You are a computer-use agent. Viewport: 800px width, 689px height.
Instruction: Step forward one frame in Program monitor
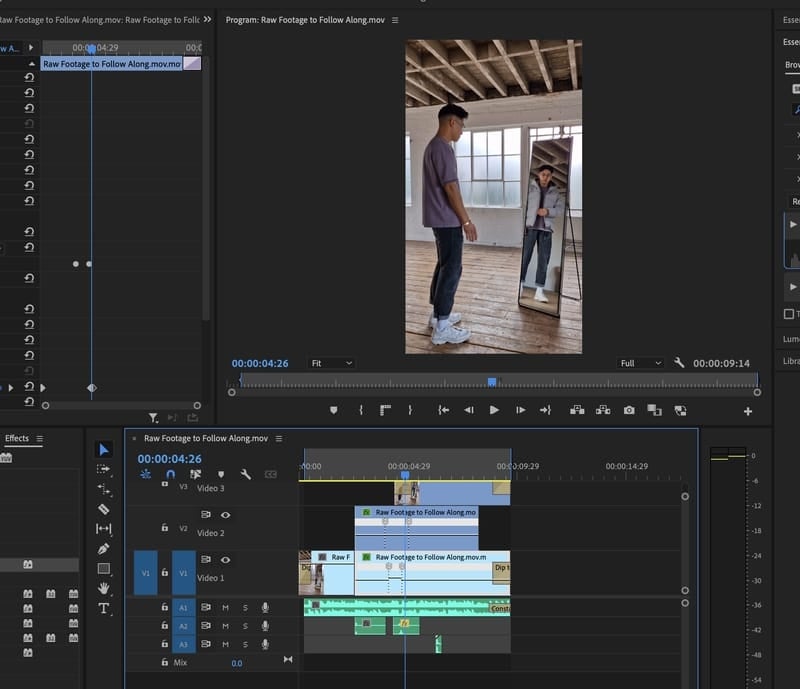click(520, 410)
